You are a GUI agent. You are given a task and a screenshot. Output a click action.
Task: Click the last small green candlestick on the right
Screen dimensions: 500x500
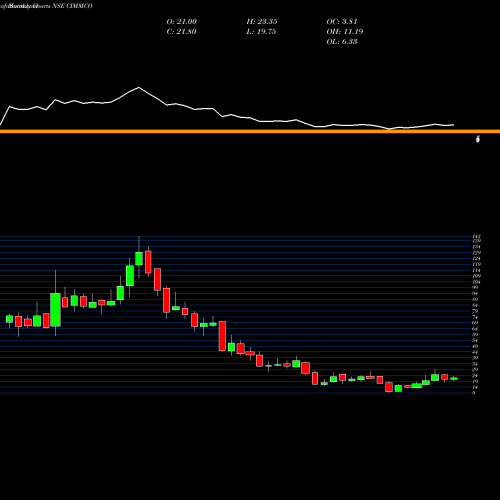tap(454, 378)
